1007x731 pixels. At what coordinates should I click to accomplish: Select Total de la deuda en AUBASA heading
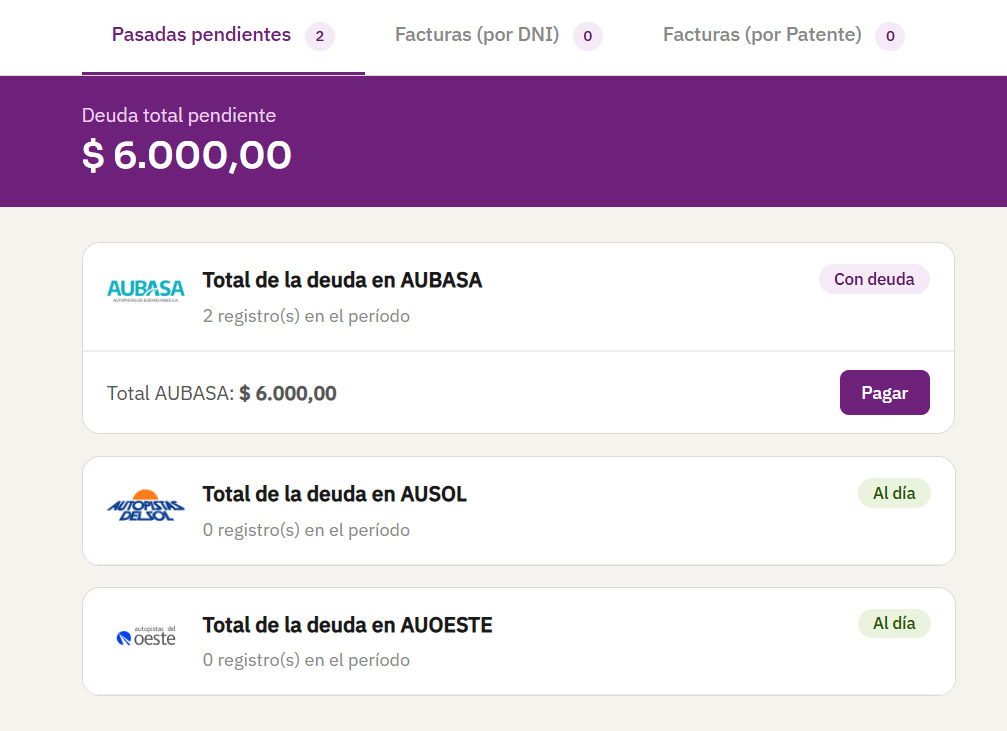[342, 280]
